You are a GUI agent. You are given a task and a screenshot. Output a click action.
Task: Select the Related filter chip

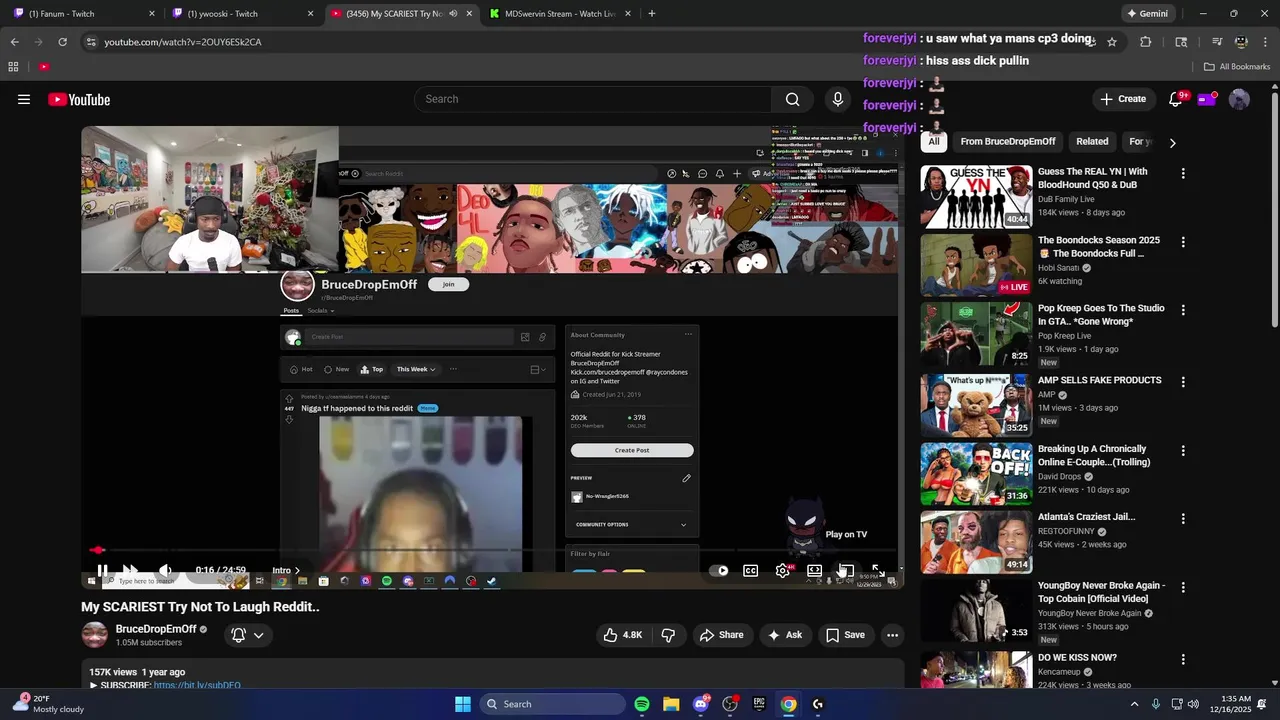pos(1092,142)
